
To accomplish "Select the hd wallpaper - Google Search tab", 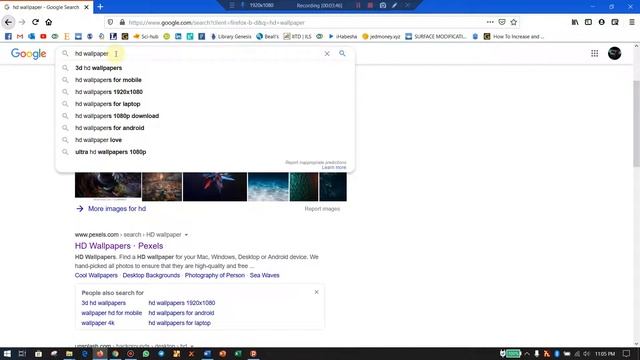I will (x=46, y=7).
